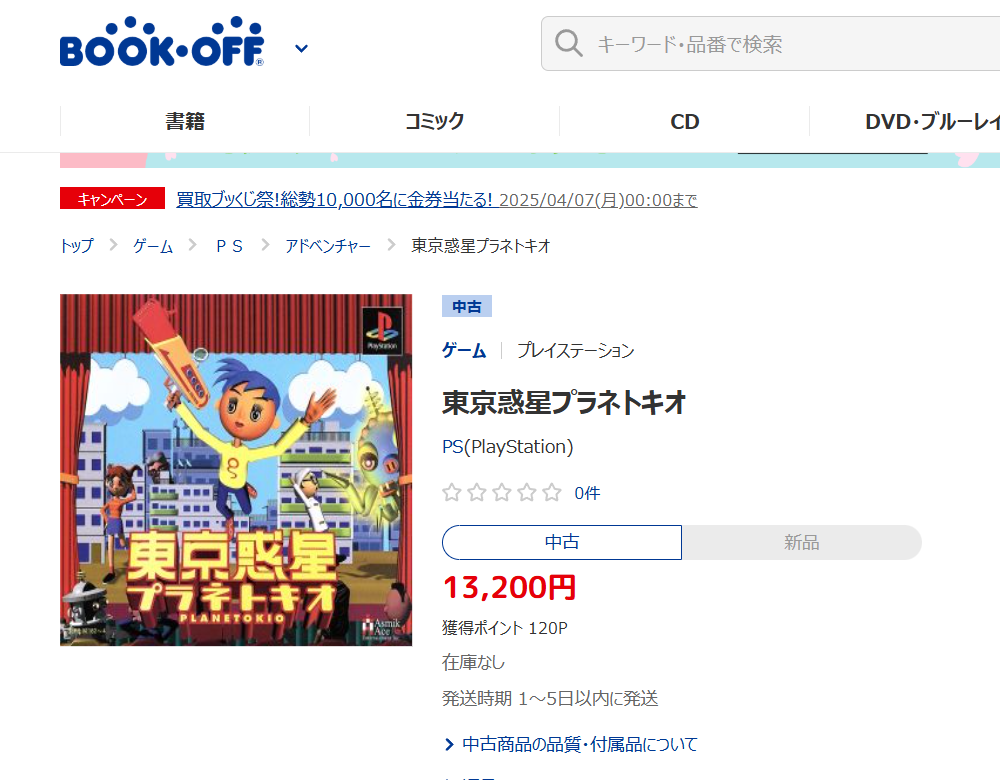This screenshot has width=1000, height=780.
Task: Select the 中古 condition toggle
Action: pos(562,542)
